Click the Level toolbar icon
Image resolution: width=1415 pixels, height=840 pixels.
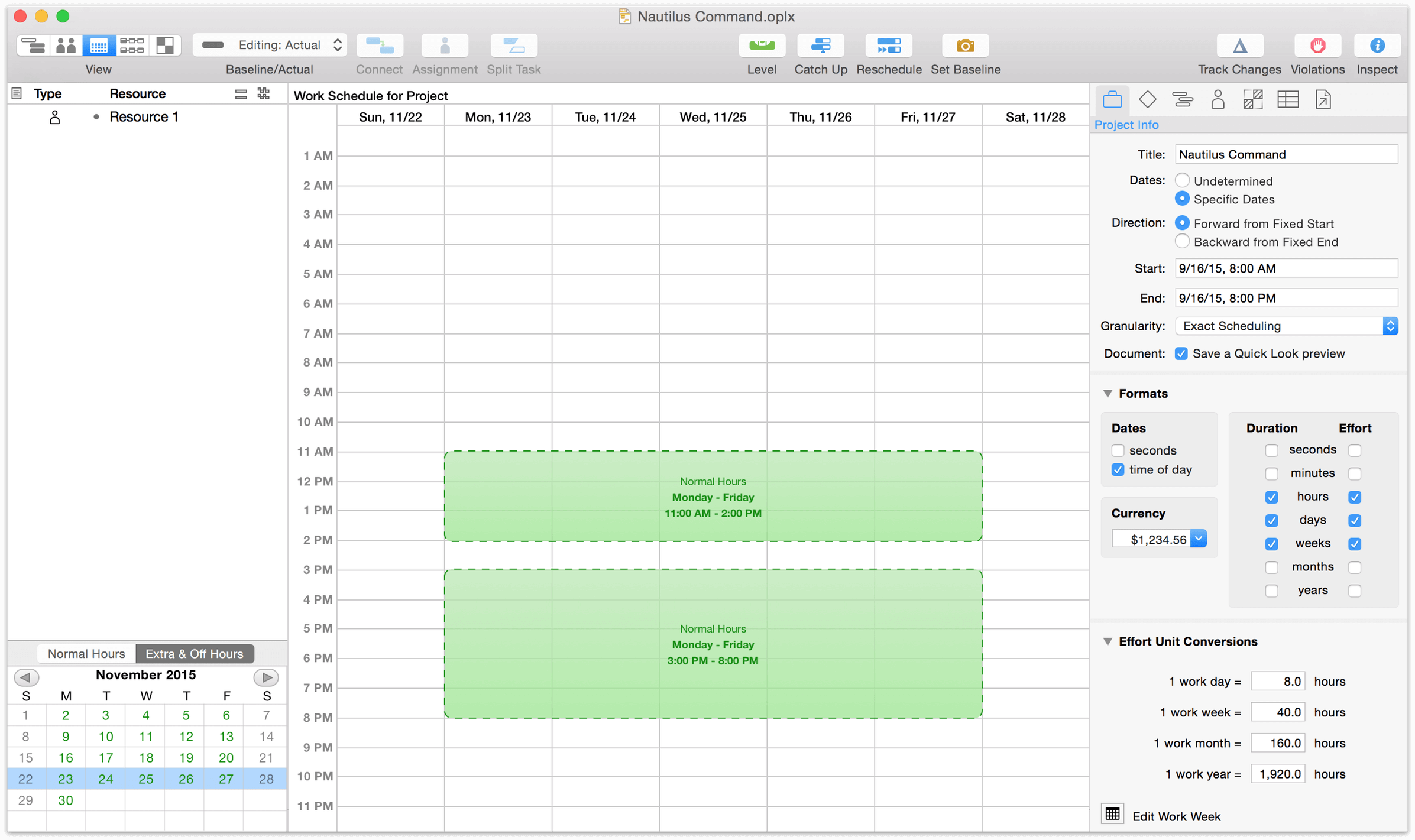pyautogui.click(x=761, y=47)
